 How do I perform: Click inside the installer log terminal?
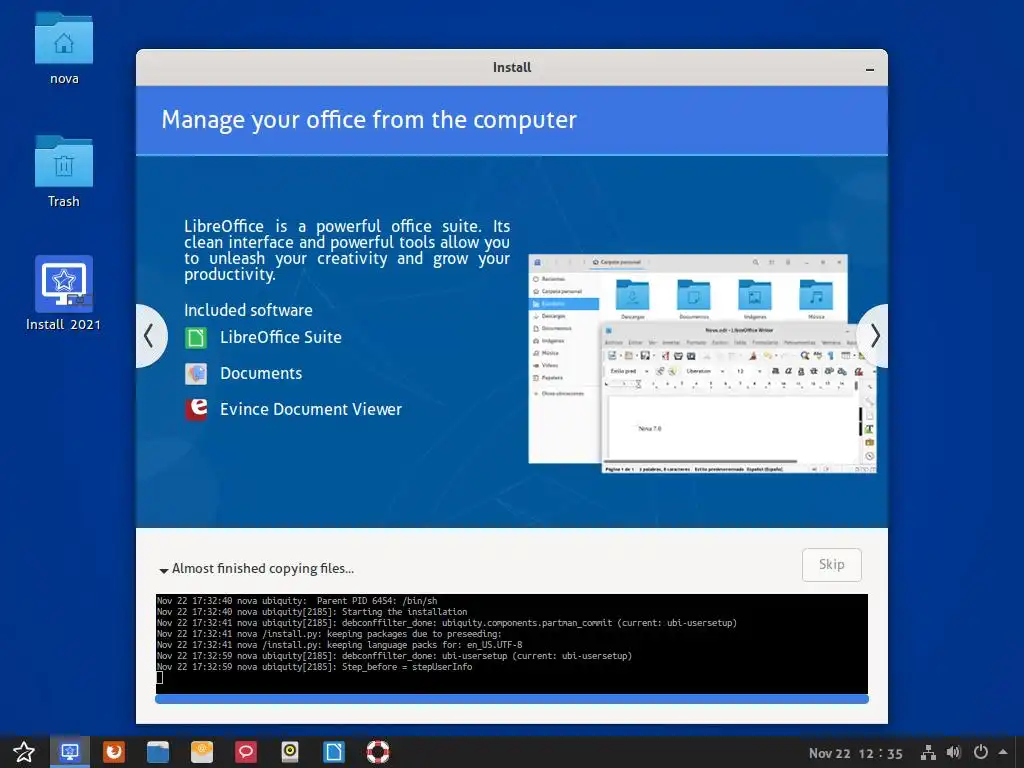[512, 644]
